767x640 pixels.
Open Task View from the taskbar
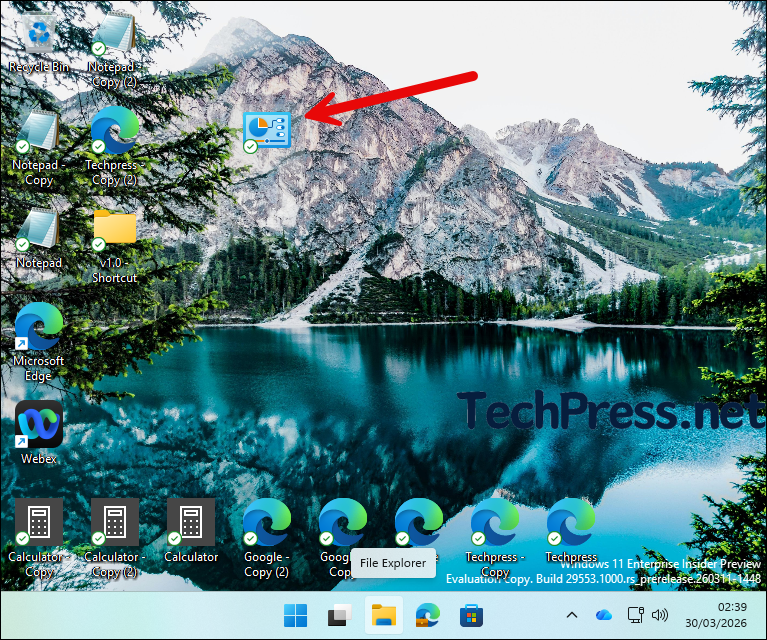(340, 616)
